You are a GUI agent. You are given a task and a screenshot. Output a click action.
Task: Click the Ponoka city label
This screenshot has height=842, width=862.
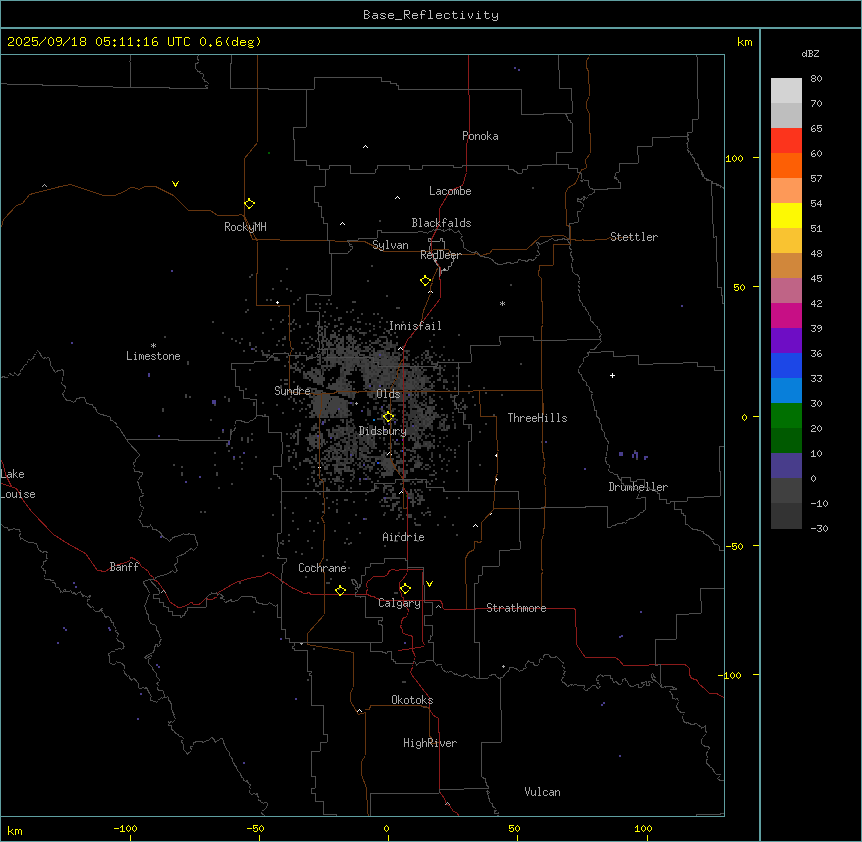[480, 136]
